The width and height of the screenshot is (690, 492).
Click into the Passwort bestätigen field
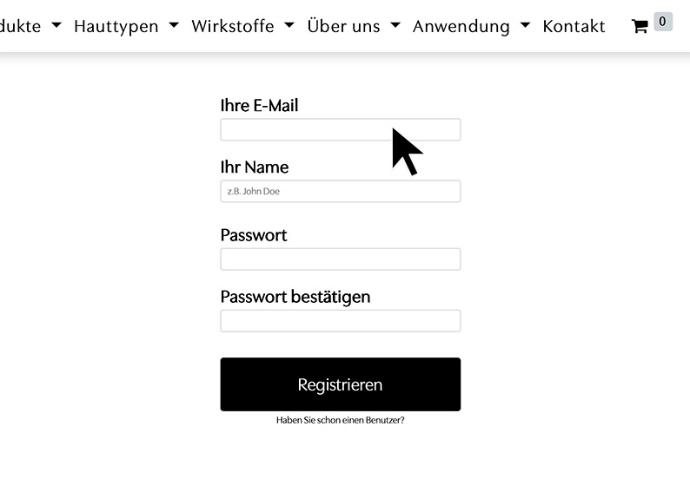340,321
